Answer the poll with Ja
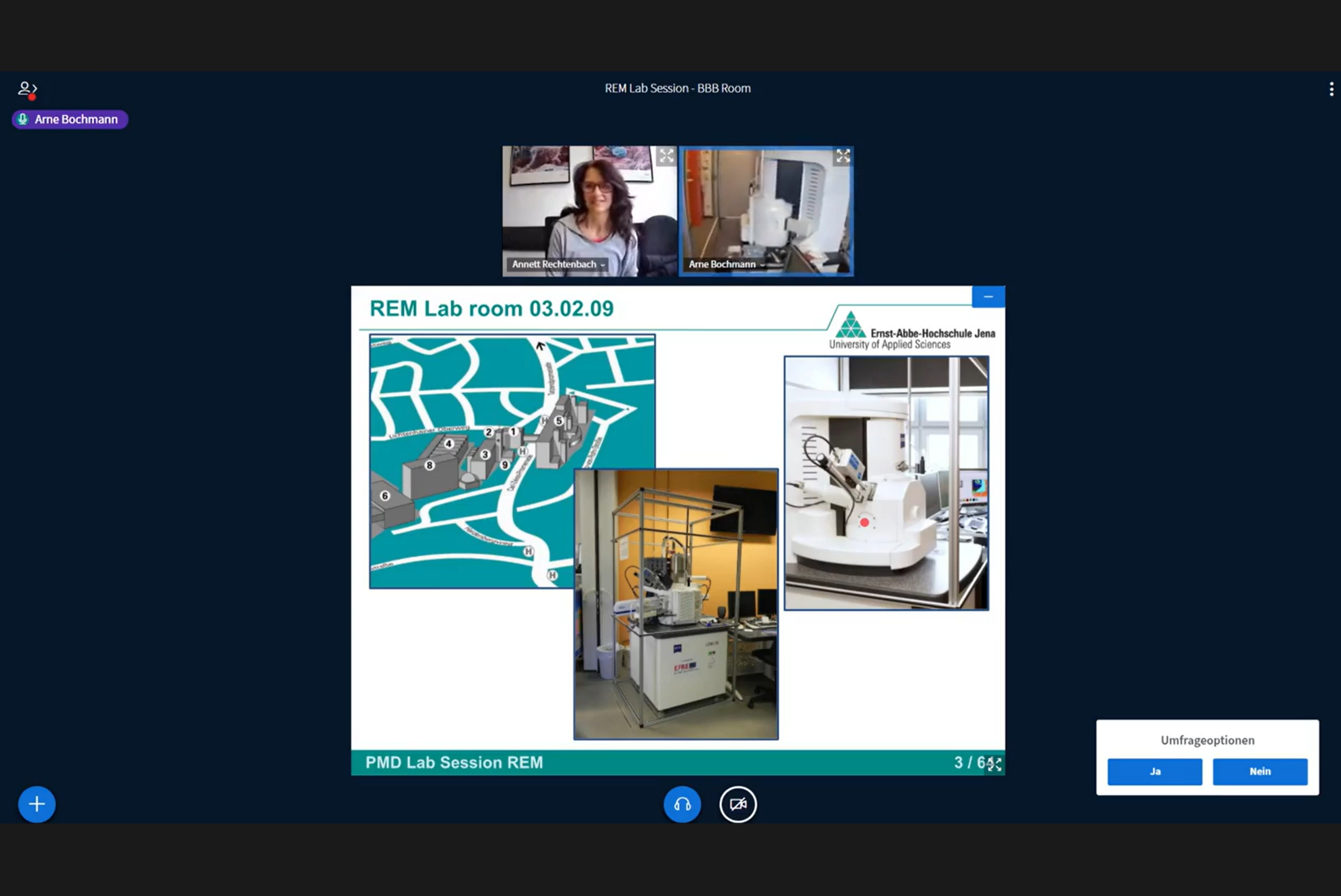 coord(1155,771)
